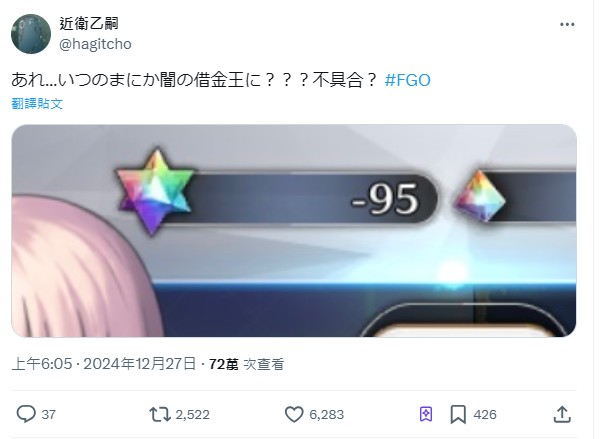Click the #FGO hashtag link
Viewport: 601px width, 439px height.
coord(407,80)
